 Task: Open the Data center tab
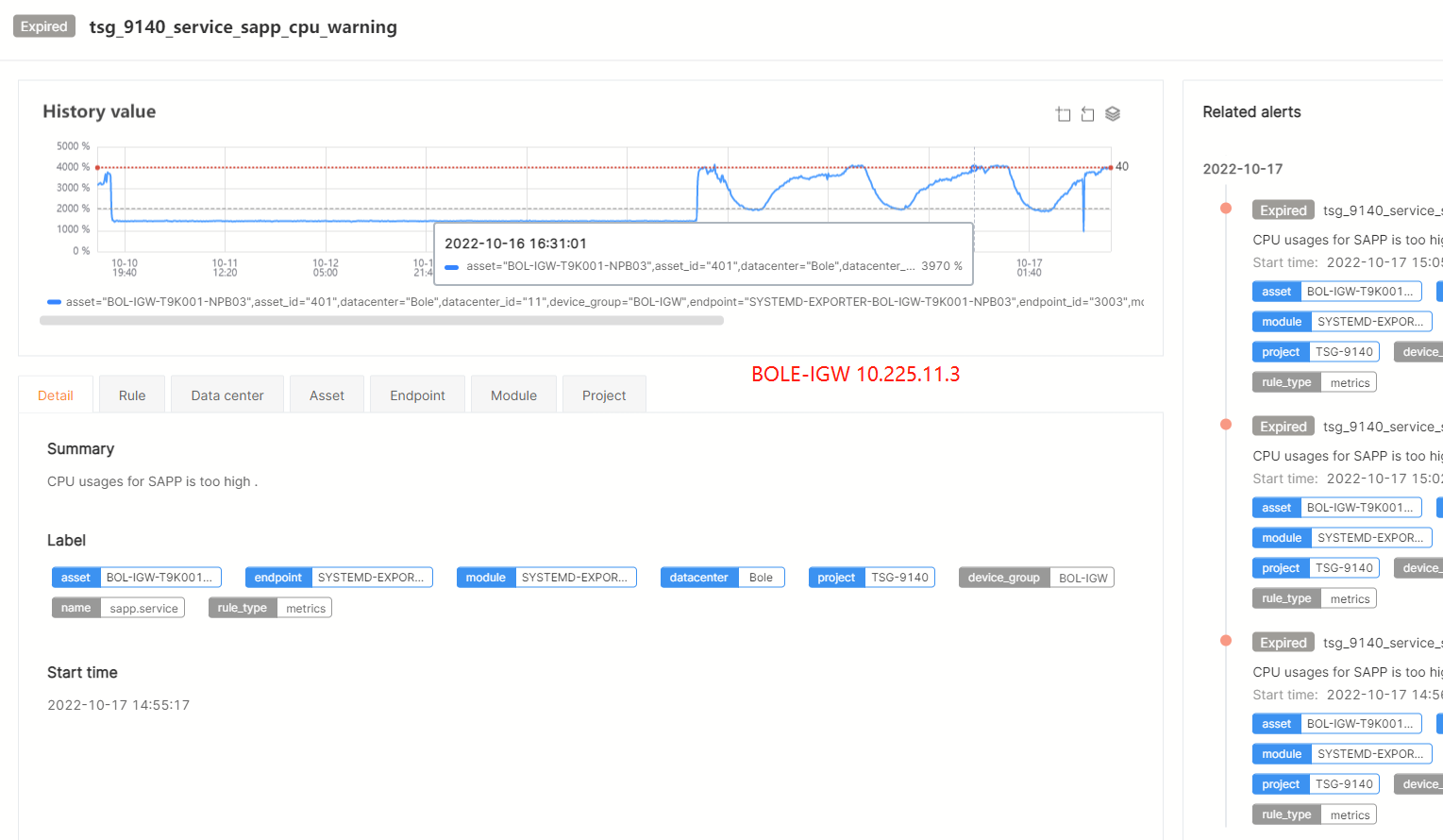tap(227, 395)
